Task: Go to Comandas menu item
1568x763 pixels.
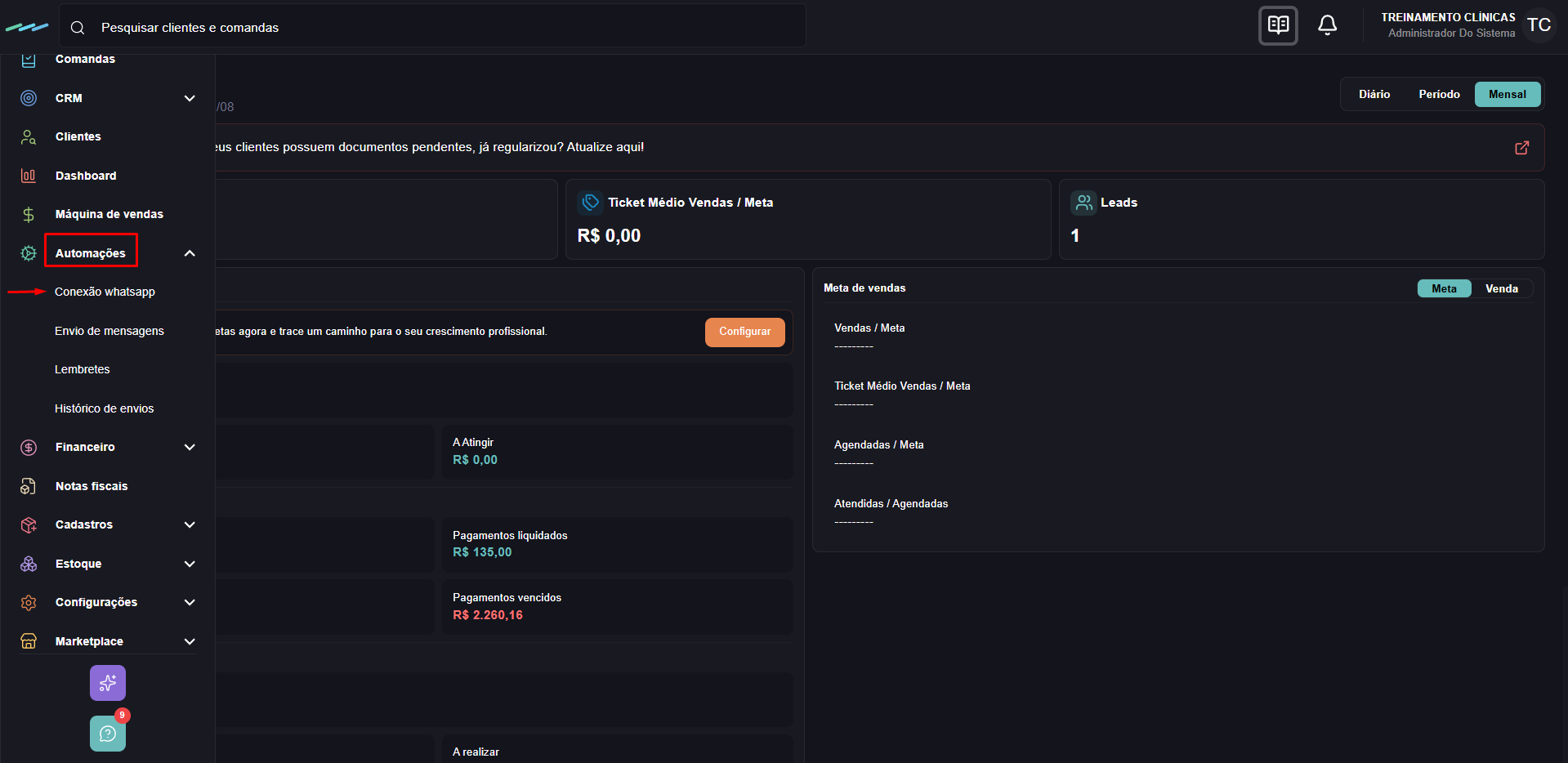Action: pyautogui.click(x=85, y=59)
